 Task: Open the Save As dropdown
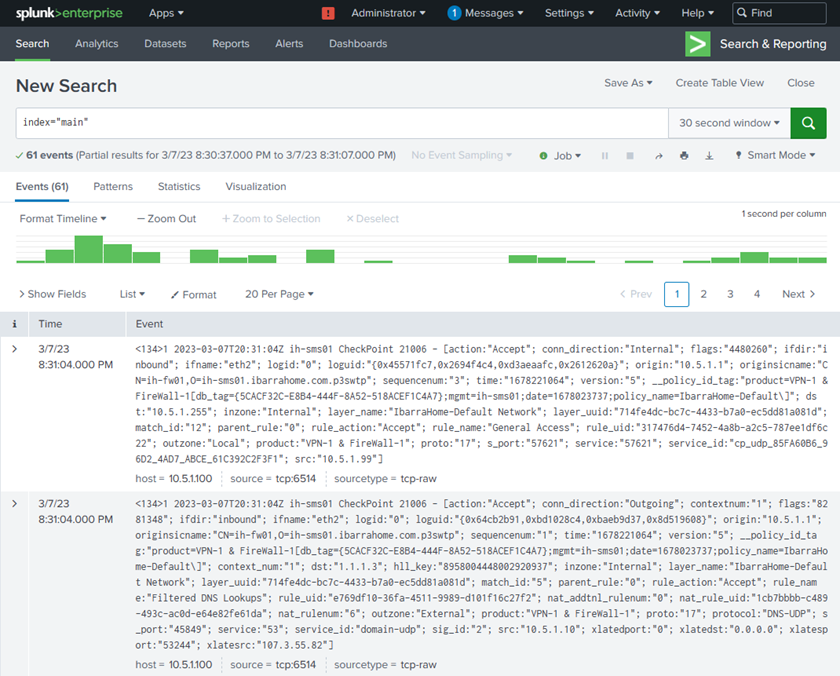click(x=628, y=83)
